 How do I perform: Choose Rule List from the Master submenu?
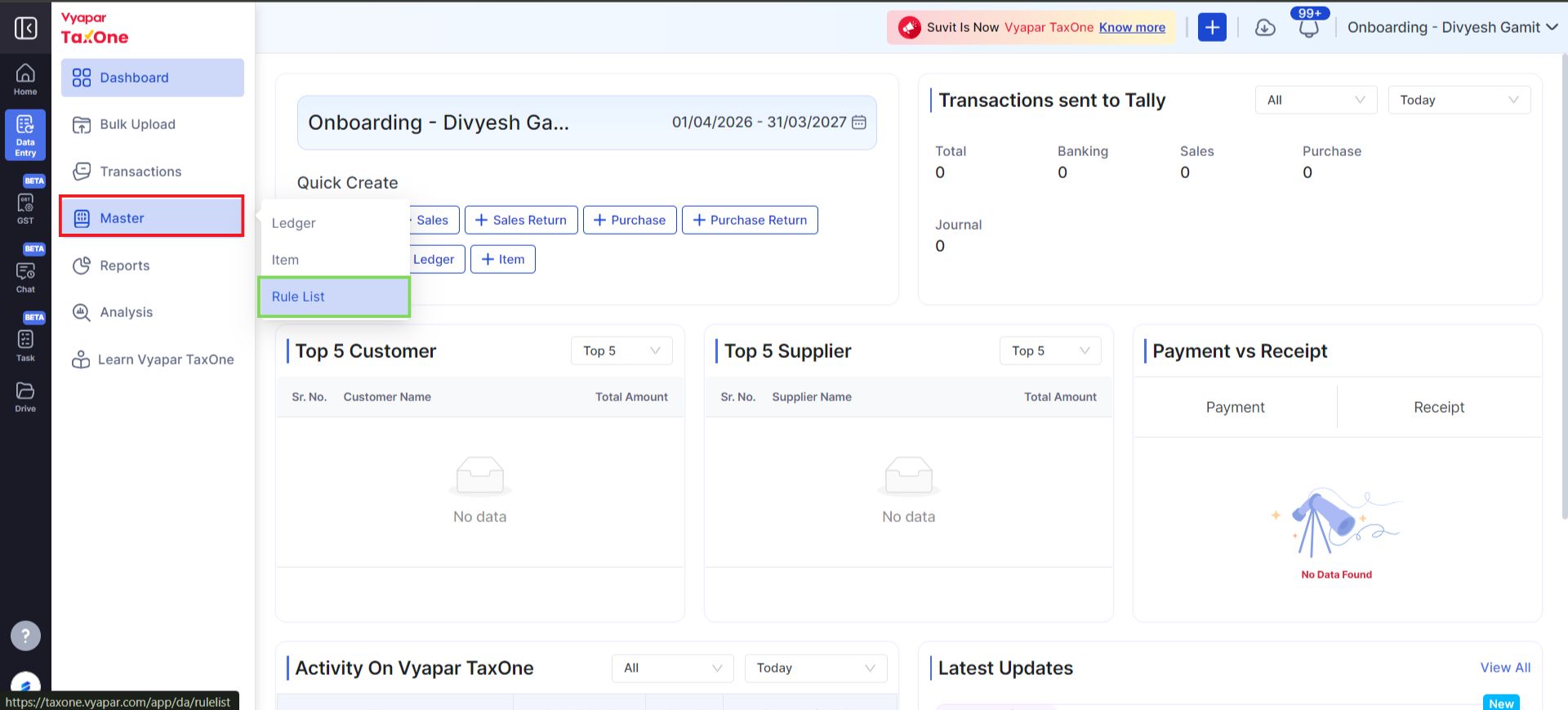pyautogui.click(x=335, y=297)
